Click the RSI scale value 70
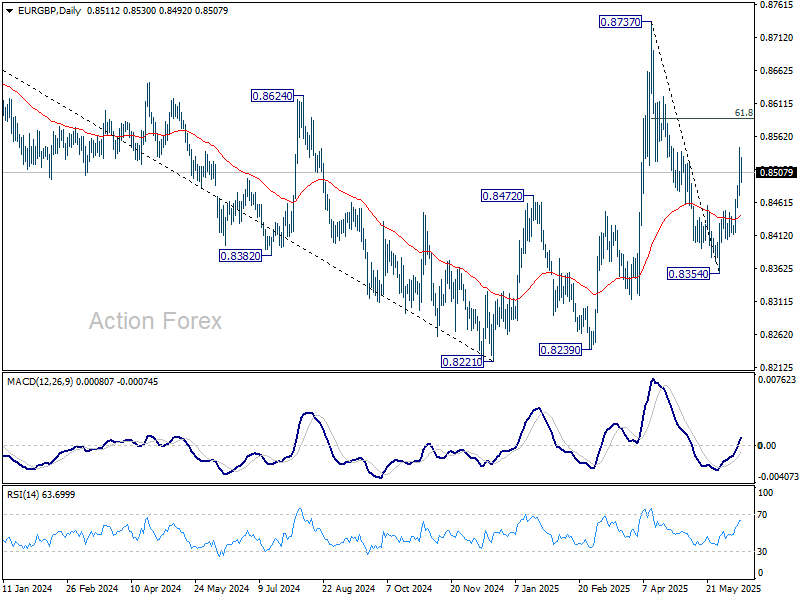This screenshot has width=800, height=600. (x=762, y=515)
